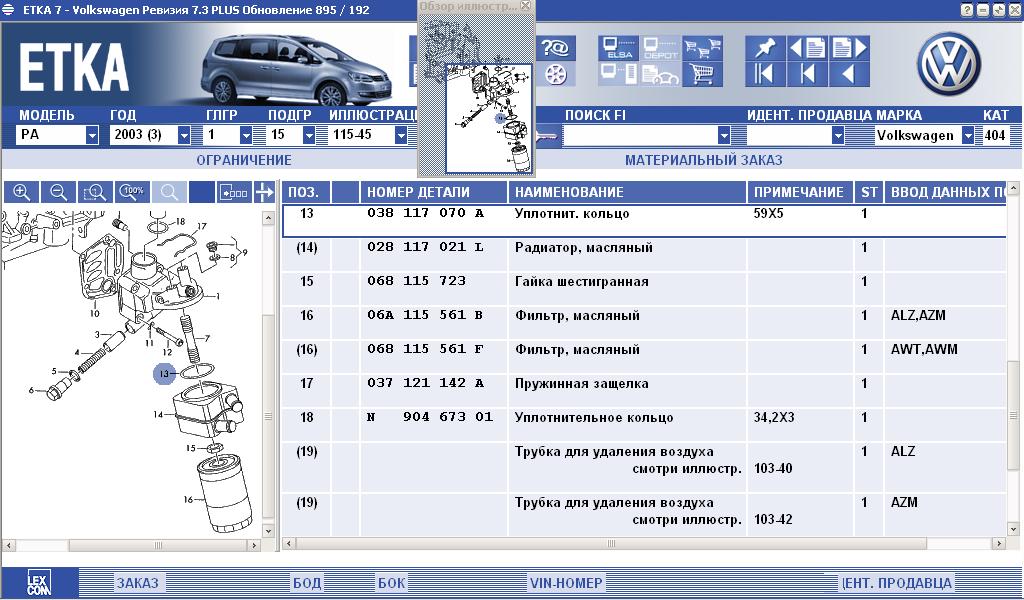Click the parts table horizontal scrollbar

click(611, 543)
